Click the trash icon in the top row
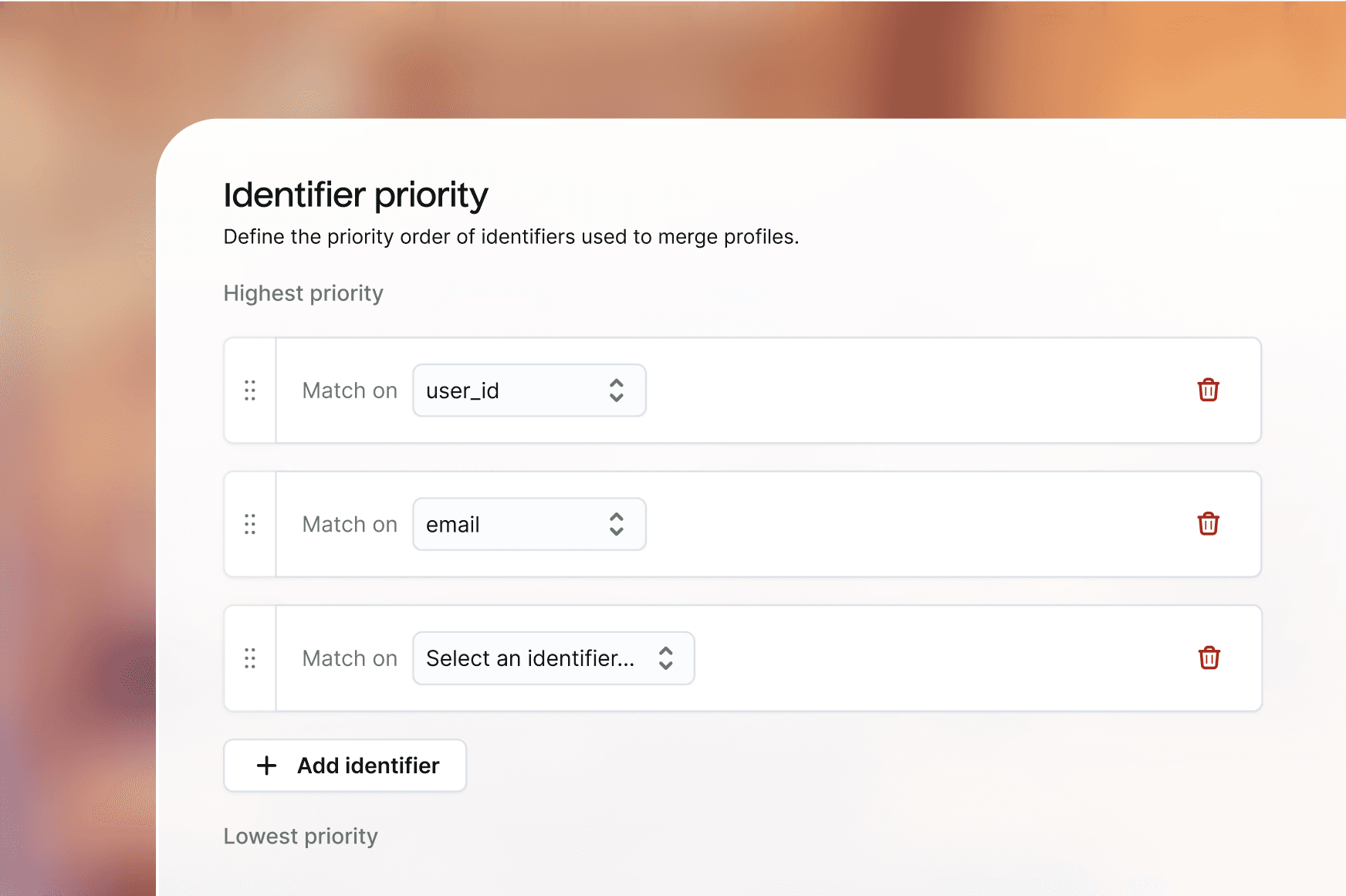Image resolution: width=1346 pixels, height=896 pixels. (1209, 391)
